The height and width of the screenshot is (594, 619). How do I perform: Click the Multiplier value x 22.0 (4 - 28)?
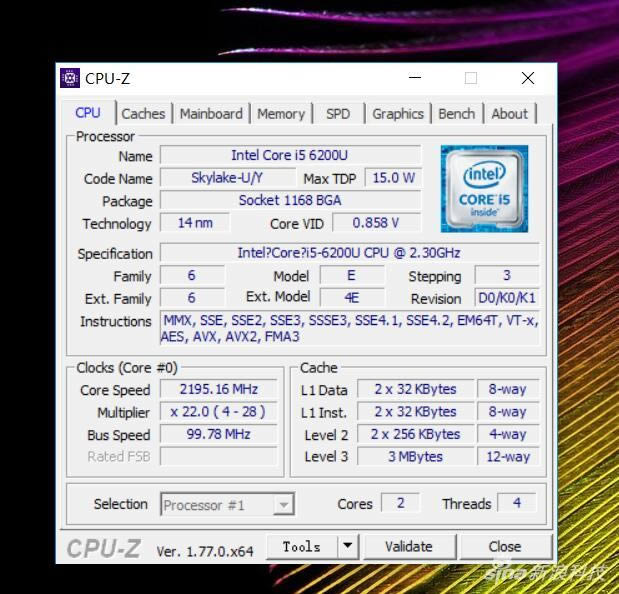pos(219,412)
